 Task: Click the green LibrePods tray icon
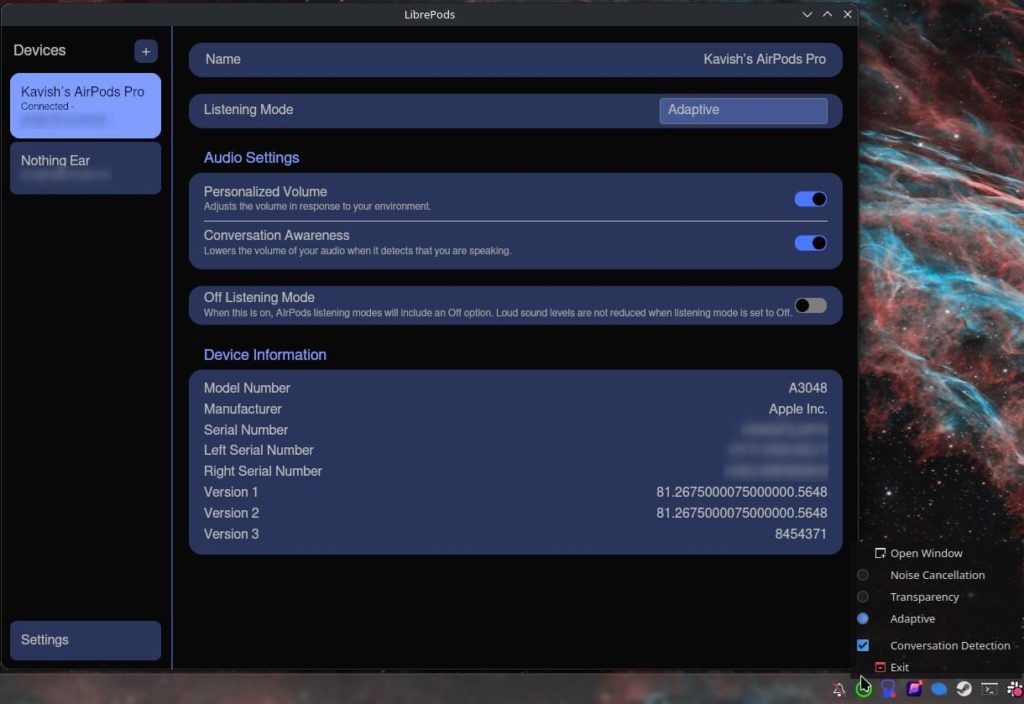[863, 688]
